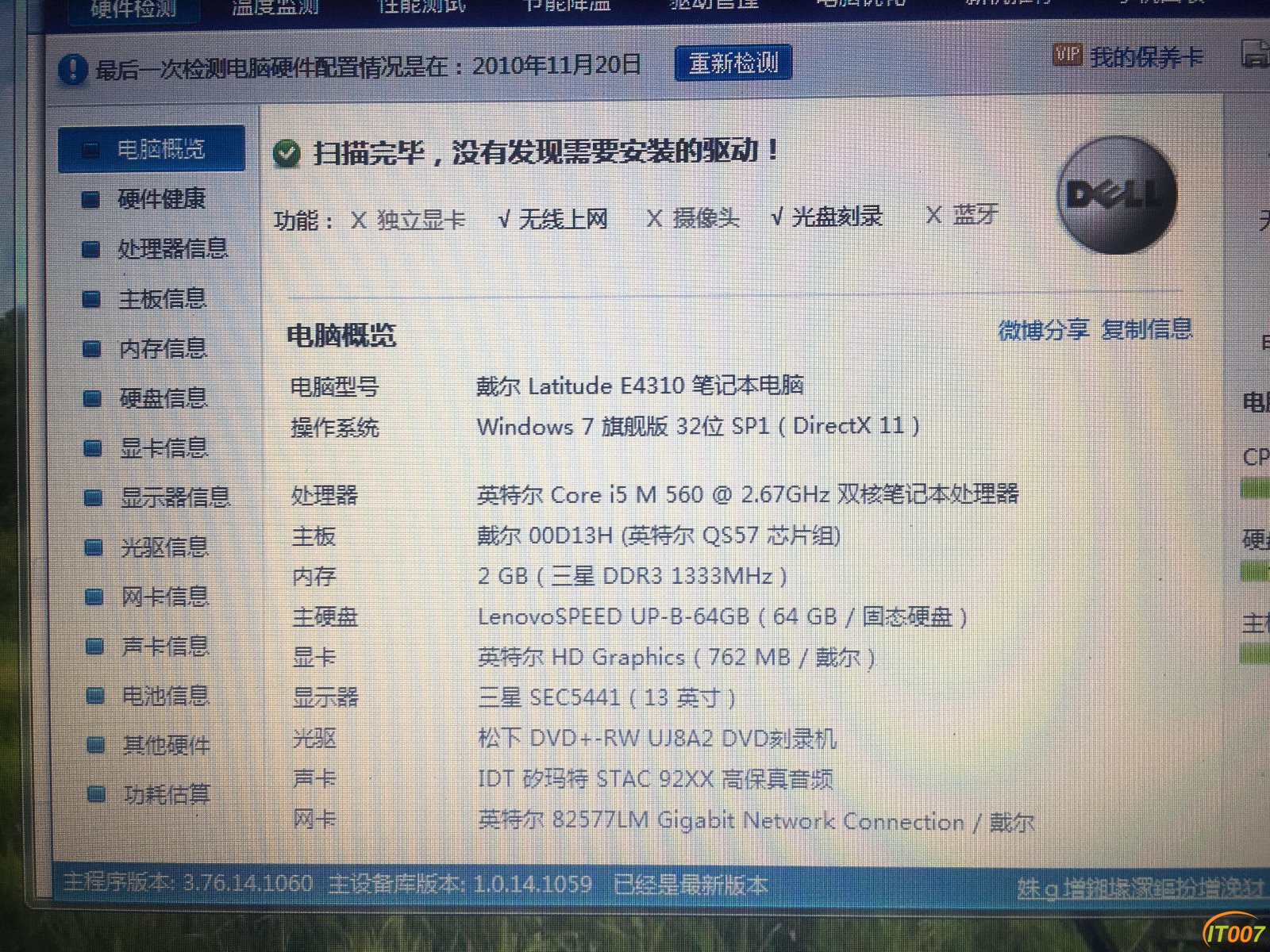The height and width of the screenshot is (952, 1270).
Task: Click 无线上网 feature label
Action: tap(563, 218)
